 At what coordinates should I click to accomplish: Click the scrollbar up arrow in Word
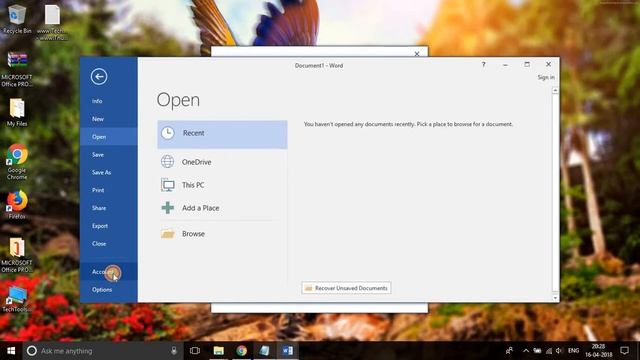[x=555, y=91]
